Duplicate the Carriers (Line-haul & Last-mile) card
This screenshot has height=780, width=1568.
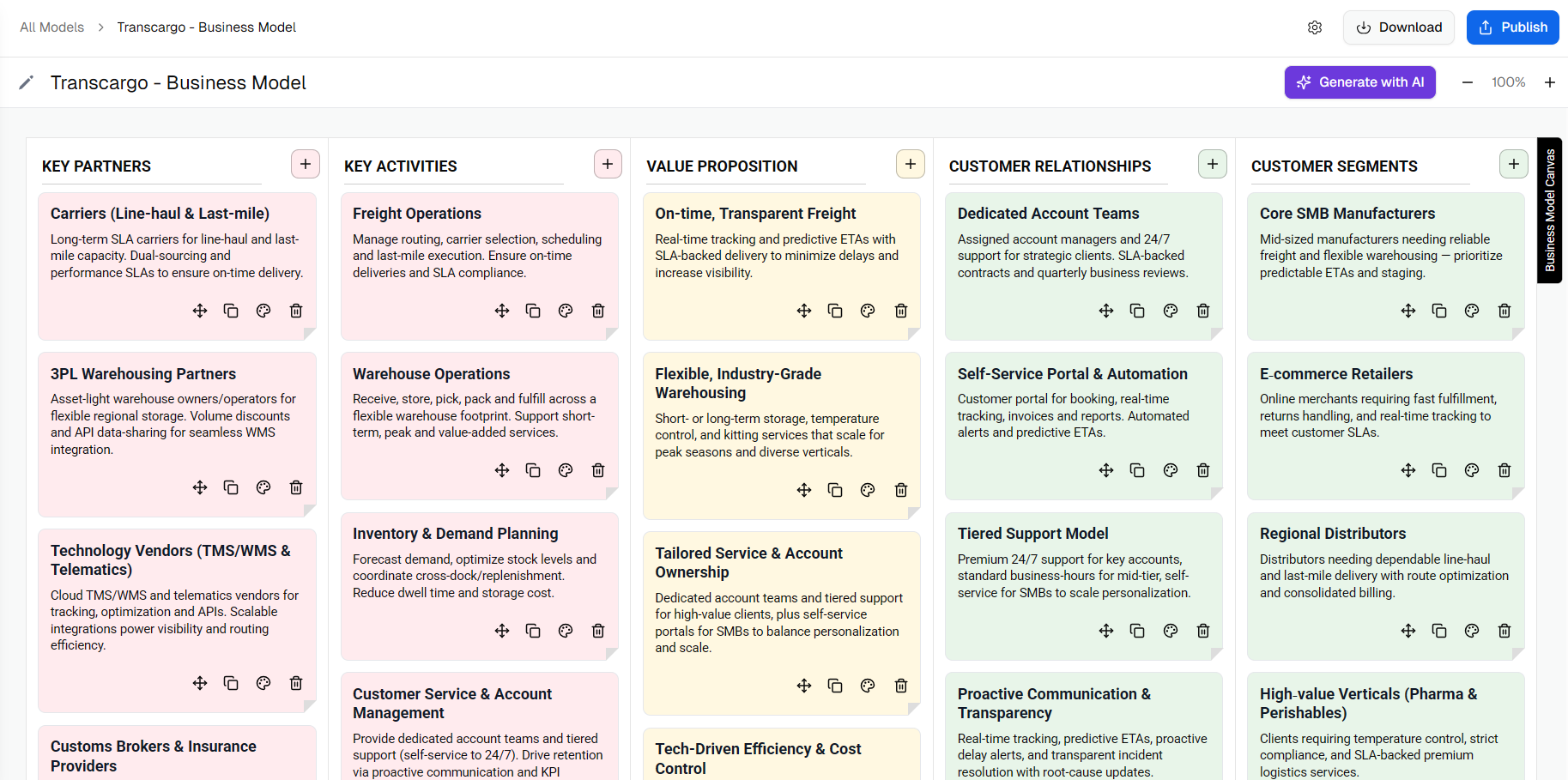click(x=231, y=311)
